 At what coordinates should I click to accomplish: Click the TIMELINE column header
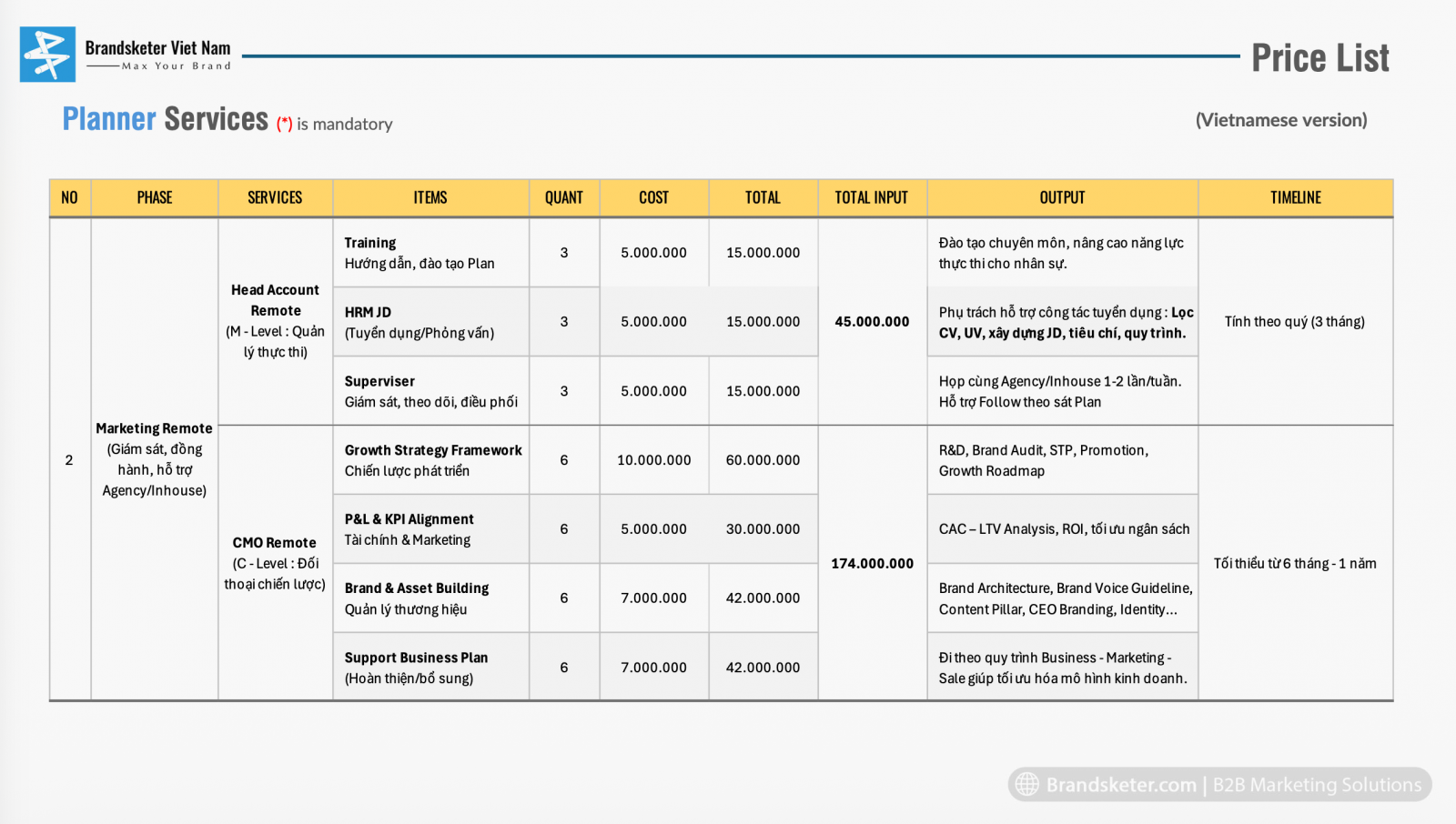tap(1295, 197)
